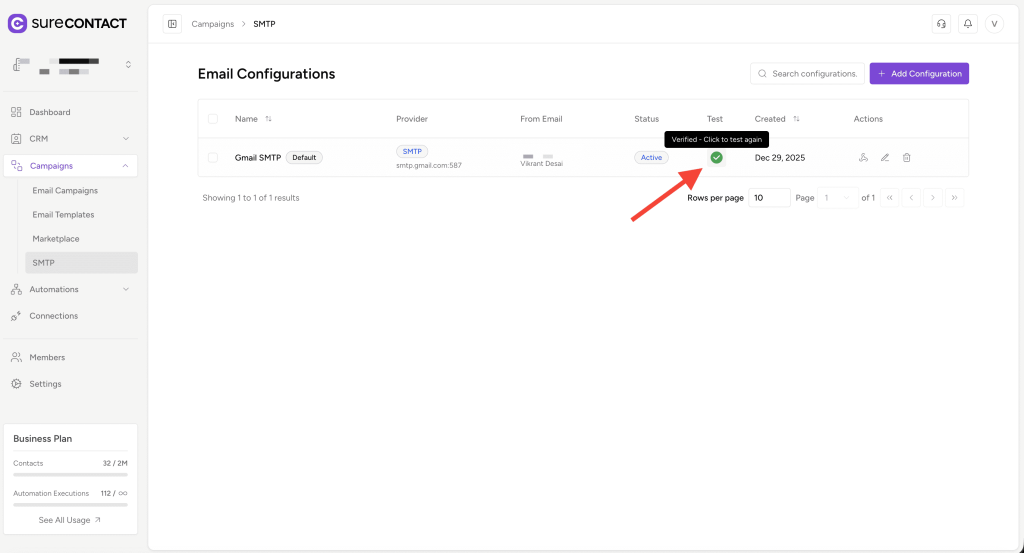Open the headset support icon
Image resolution: width=1024 pixels, height=553 pixels.
click(x=940, y=24)
